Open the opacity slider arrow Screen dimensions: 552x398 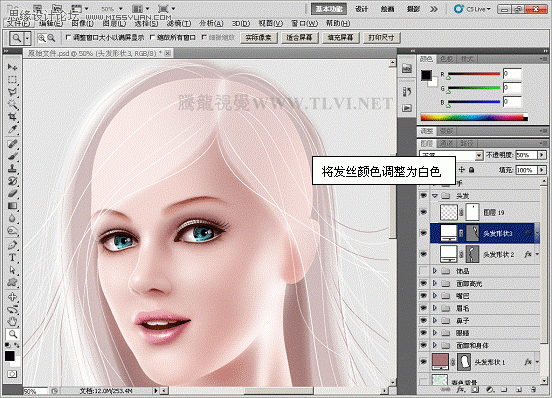click(542, 155)
